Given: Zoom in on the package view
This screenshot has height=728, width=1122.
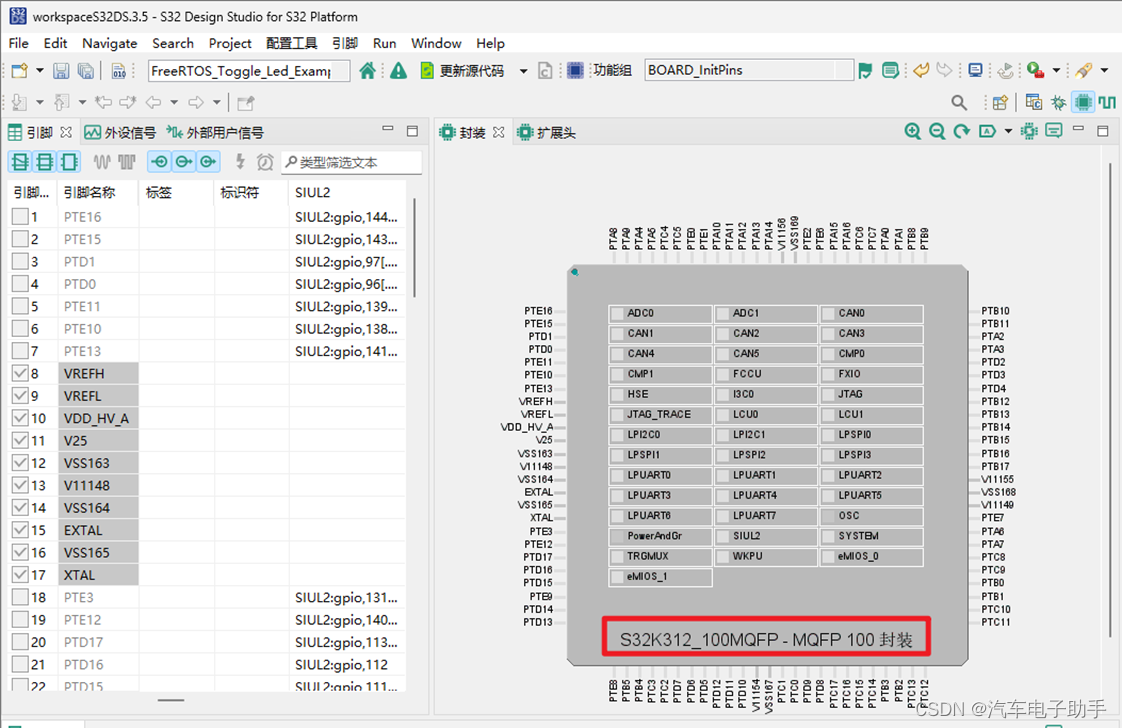Looking at the screenshot, I should pyautogui.click(x=912, y=131).
